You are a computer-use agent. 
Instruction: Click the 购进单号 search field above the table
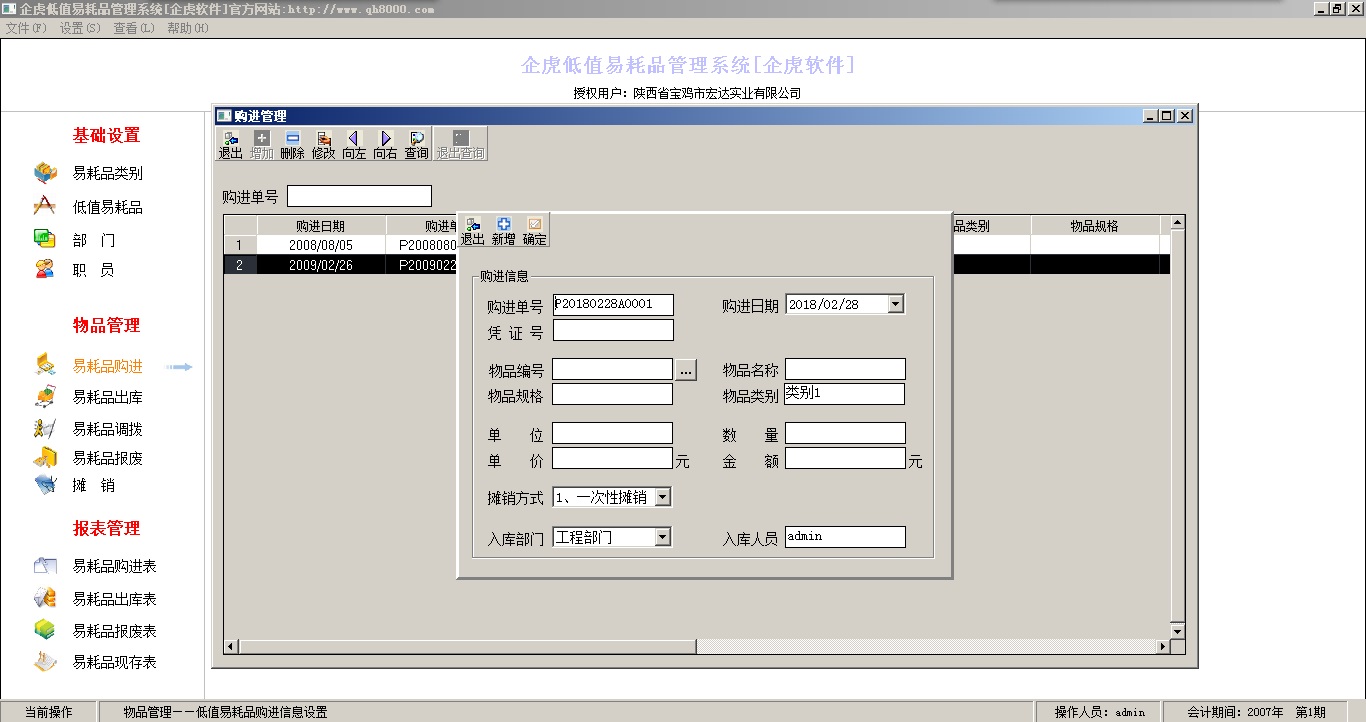(359, 196)
